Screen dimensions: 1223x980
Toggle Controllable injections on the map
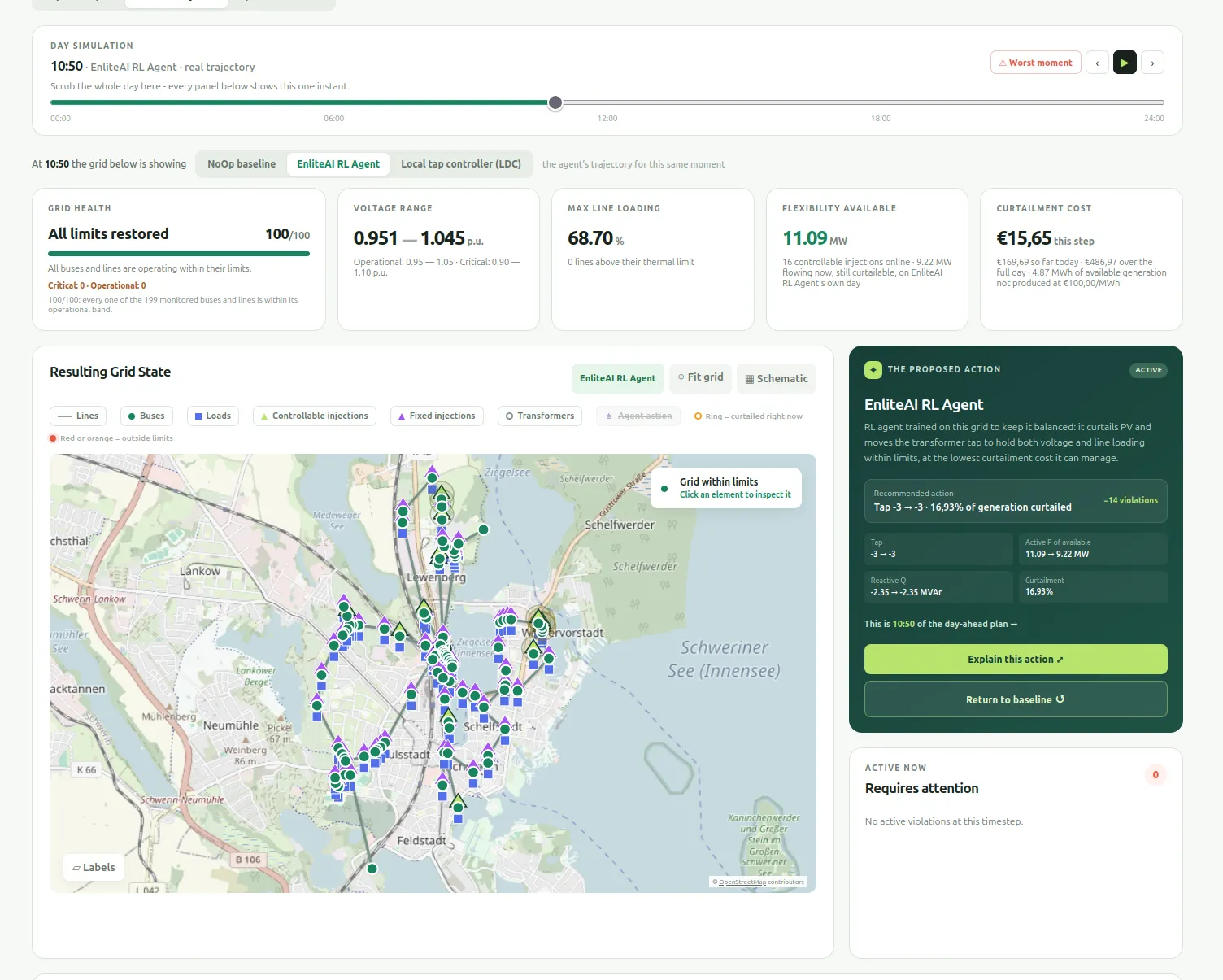pyautogui.click(x=315, y=416)
